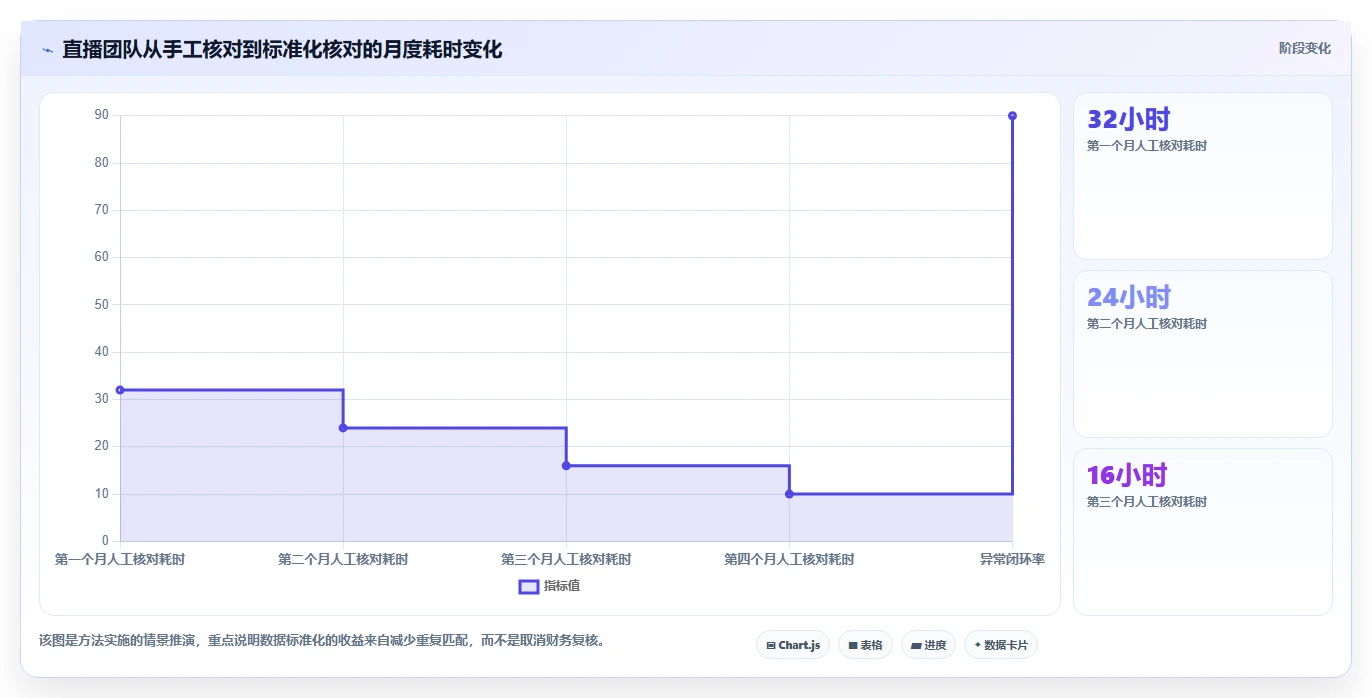Image resolution: width=1372 pixels, height=698 pixels.
Task: Select the Chart.js tag pill
Action: tap(793, 645)
